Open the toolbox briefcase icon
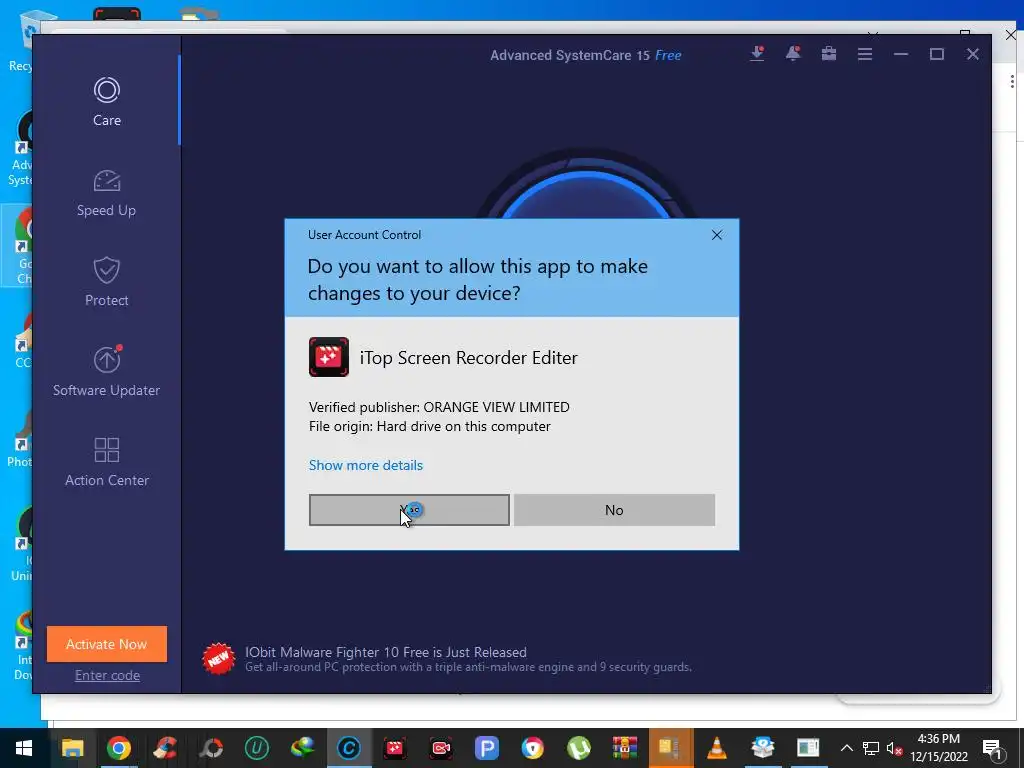This screenshot has height=768, width=1024. click(x=829, y=54)
